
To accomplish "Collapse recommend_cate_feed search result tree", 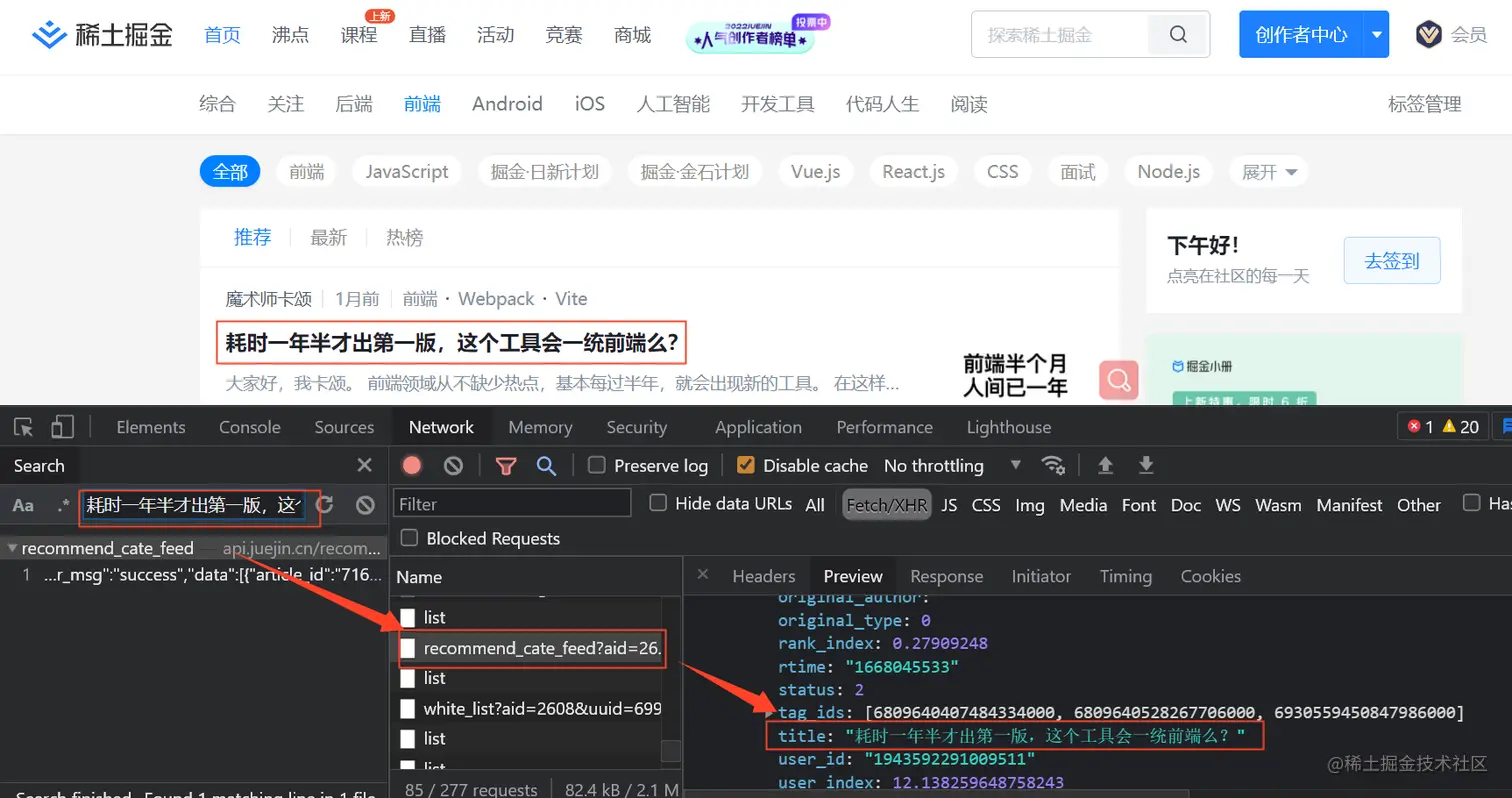I will coord(11,548).
